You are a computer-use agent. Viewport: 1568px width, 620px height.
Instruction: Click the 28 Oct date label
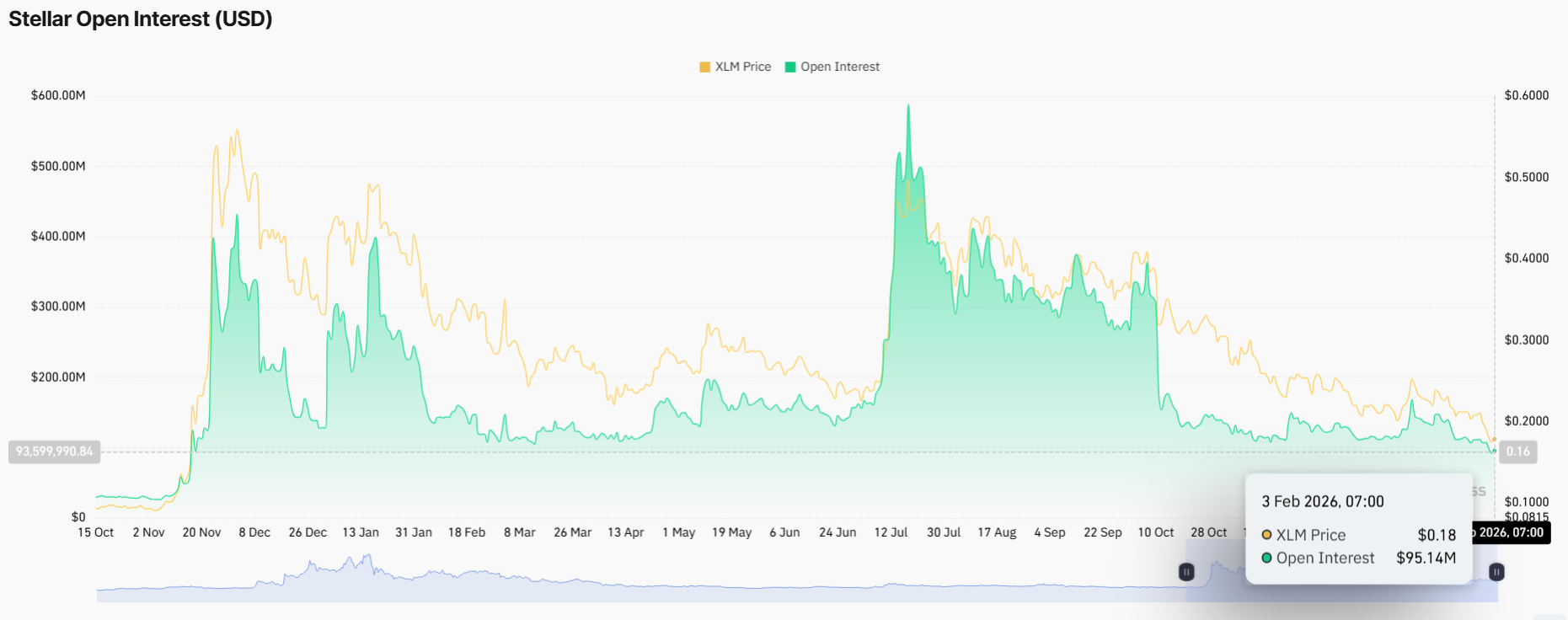(x=1209, y=532)
